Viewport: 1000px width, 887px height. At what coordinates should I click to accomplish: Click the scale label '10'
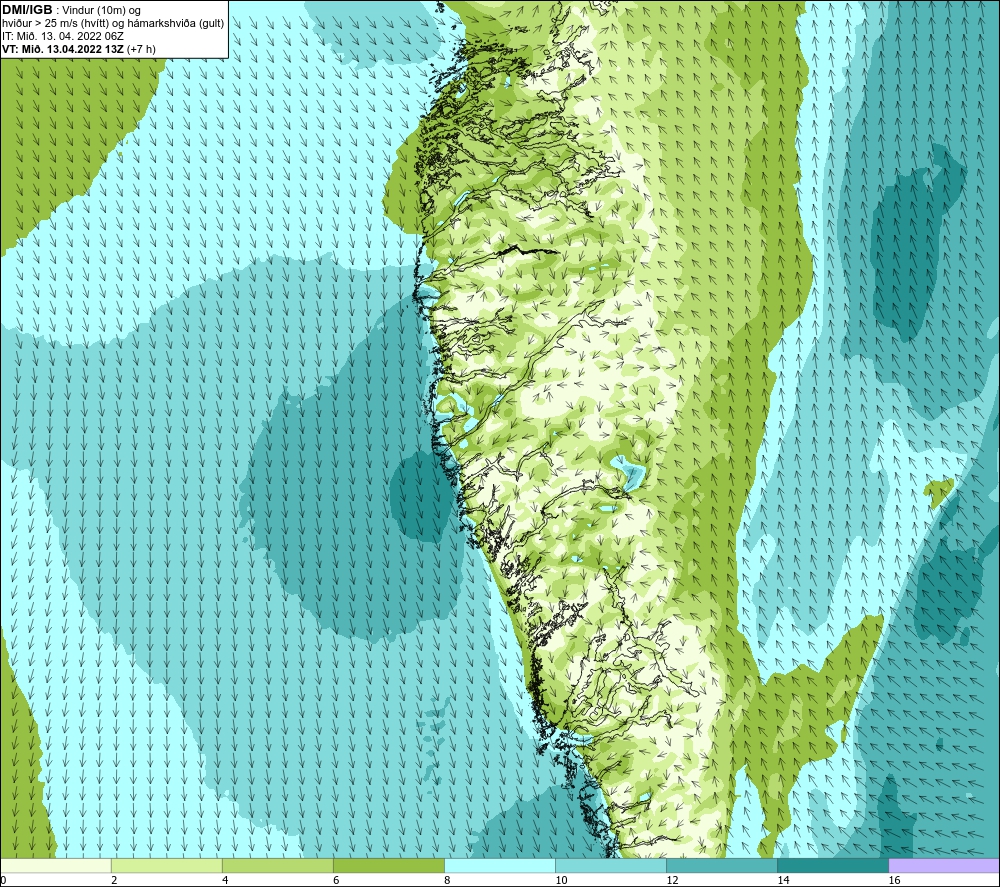coord(561,880)
